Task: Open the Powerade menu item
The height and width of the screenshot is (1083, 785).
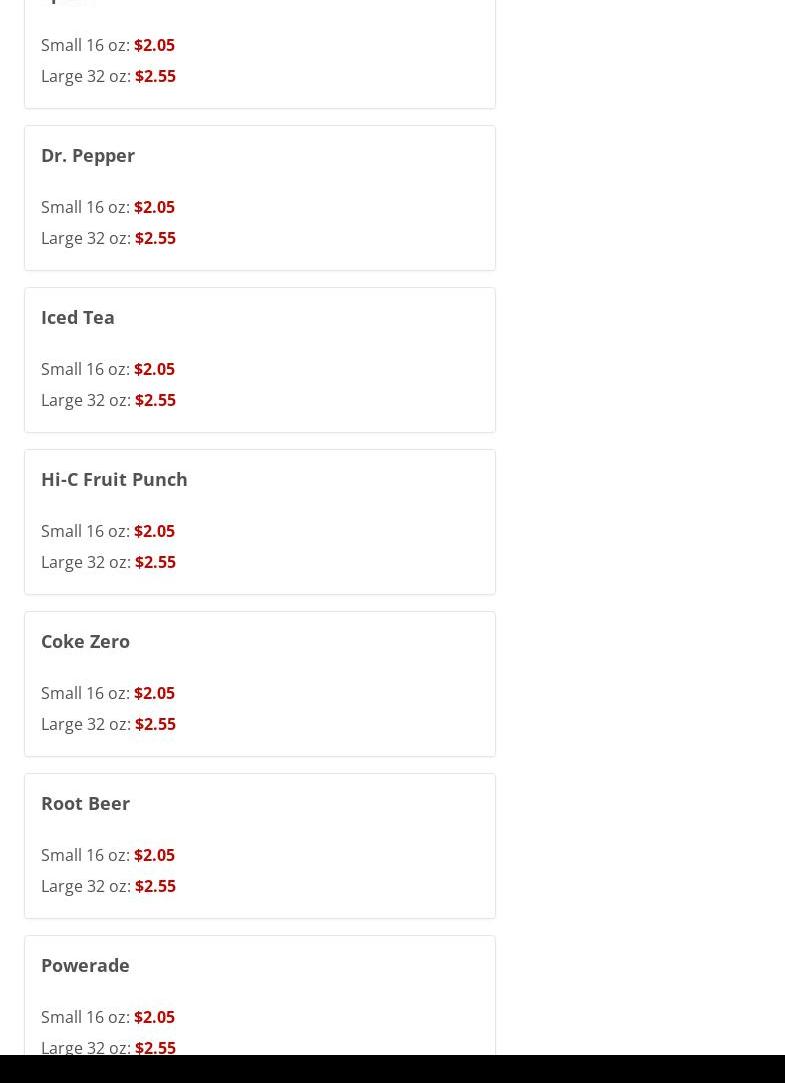Action: pyautogui.click(x=85, y=966)
